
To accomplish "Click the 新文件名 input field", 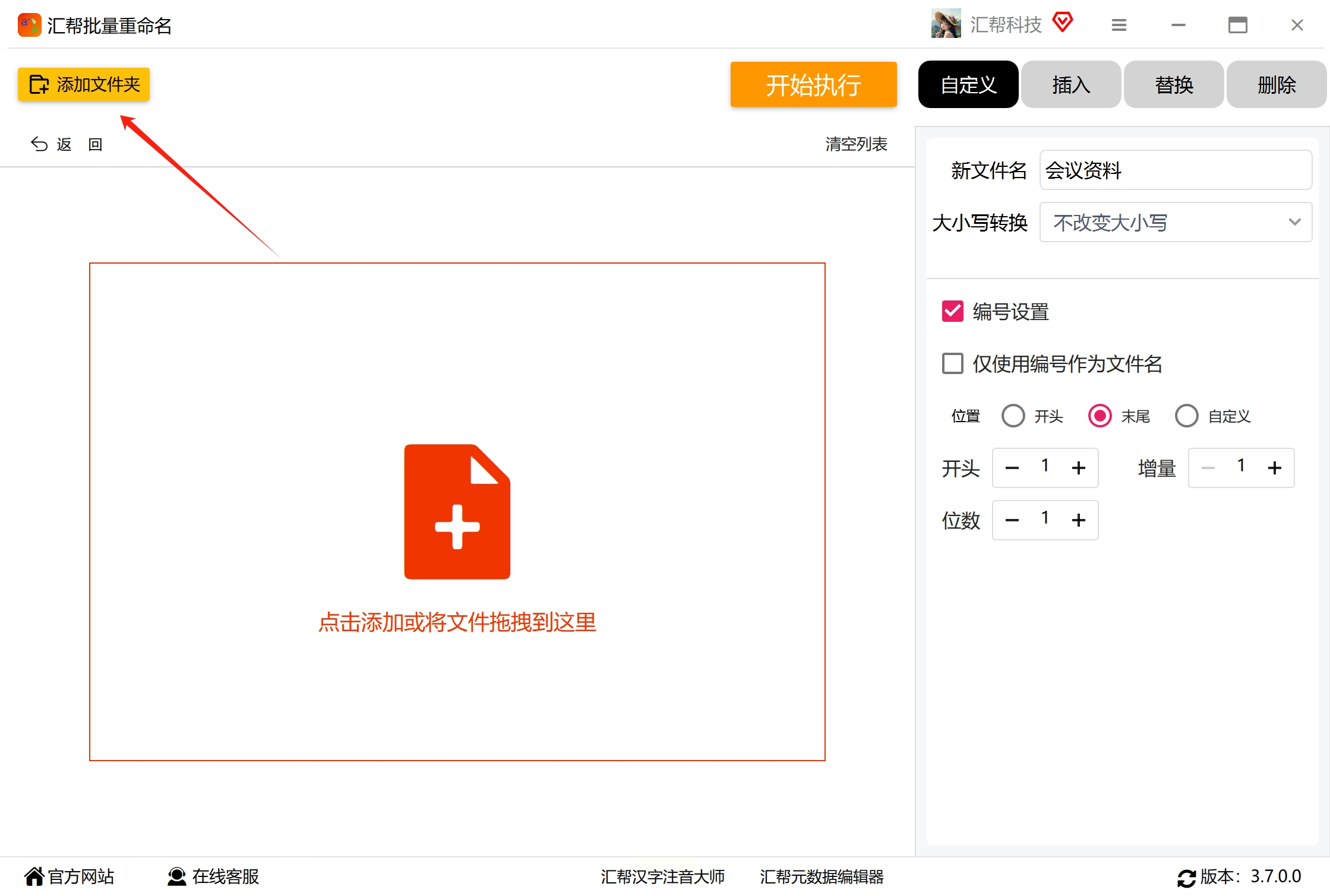I will [x=1175, y=170].
